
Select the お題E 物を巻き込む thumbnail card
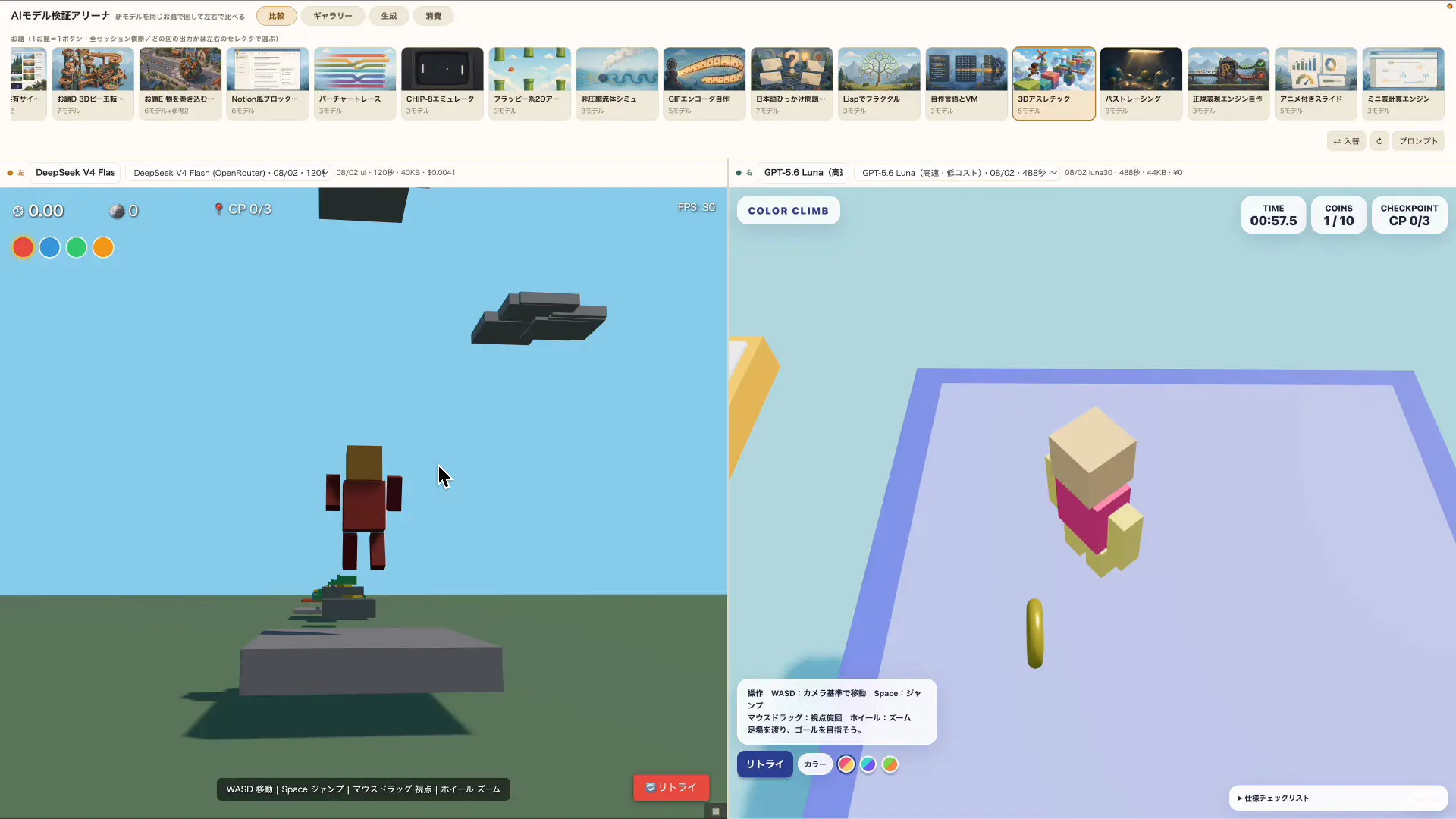[180, 83]
